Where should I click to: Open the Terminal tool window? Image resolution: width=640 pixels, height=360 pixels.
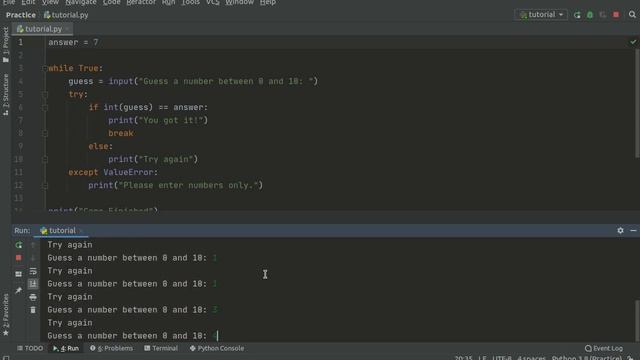pos(161,348)
